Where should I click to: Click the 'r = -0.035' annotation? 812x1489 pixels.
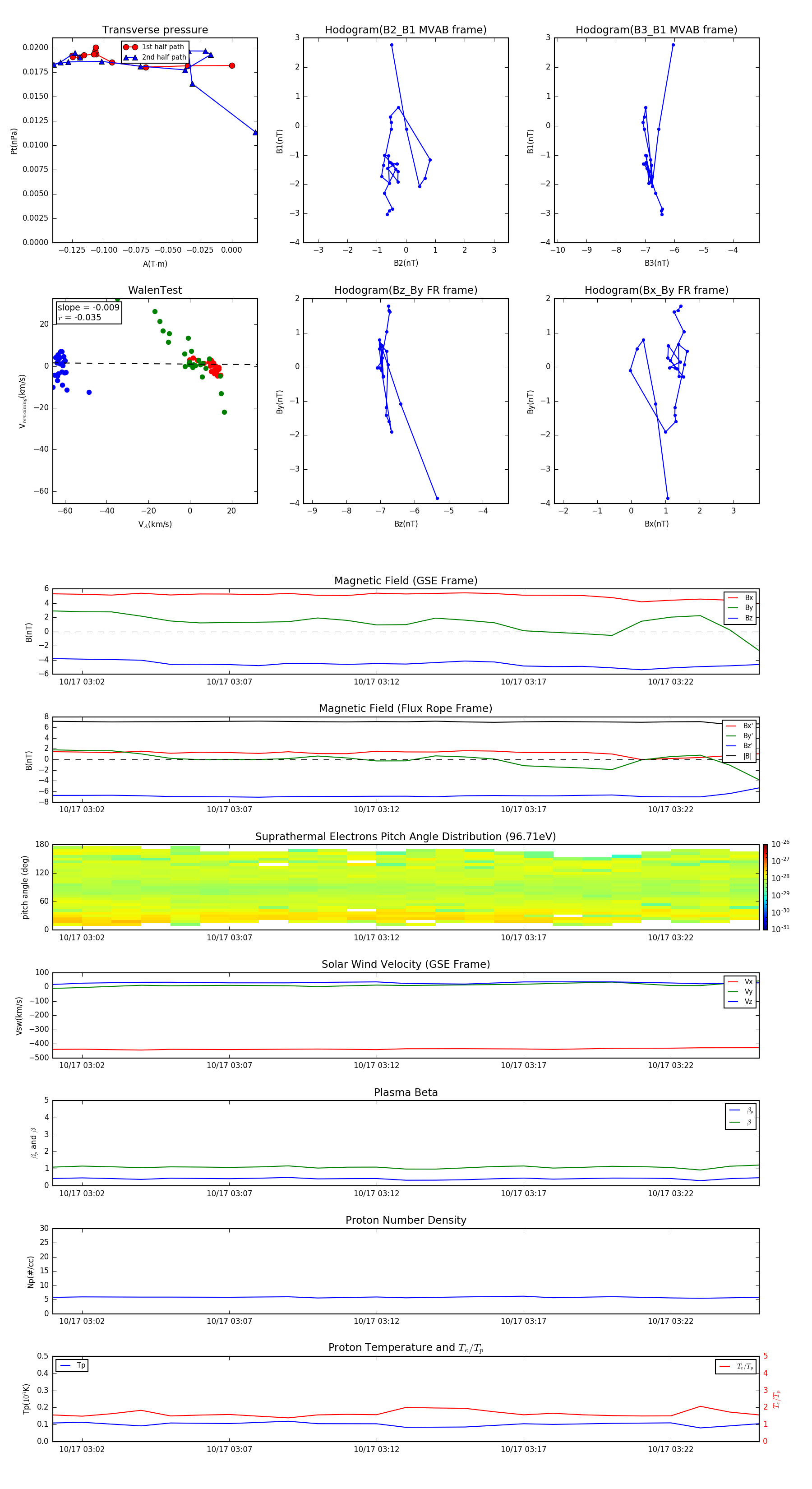pyautogui.click(x=80, y=317)
